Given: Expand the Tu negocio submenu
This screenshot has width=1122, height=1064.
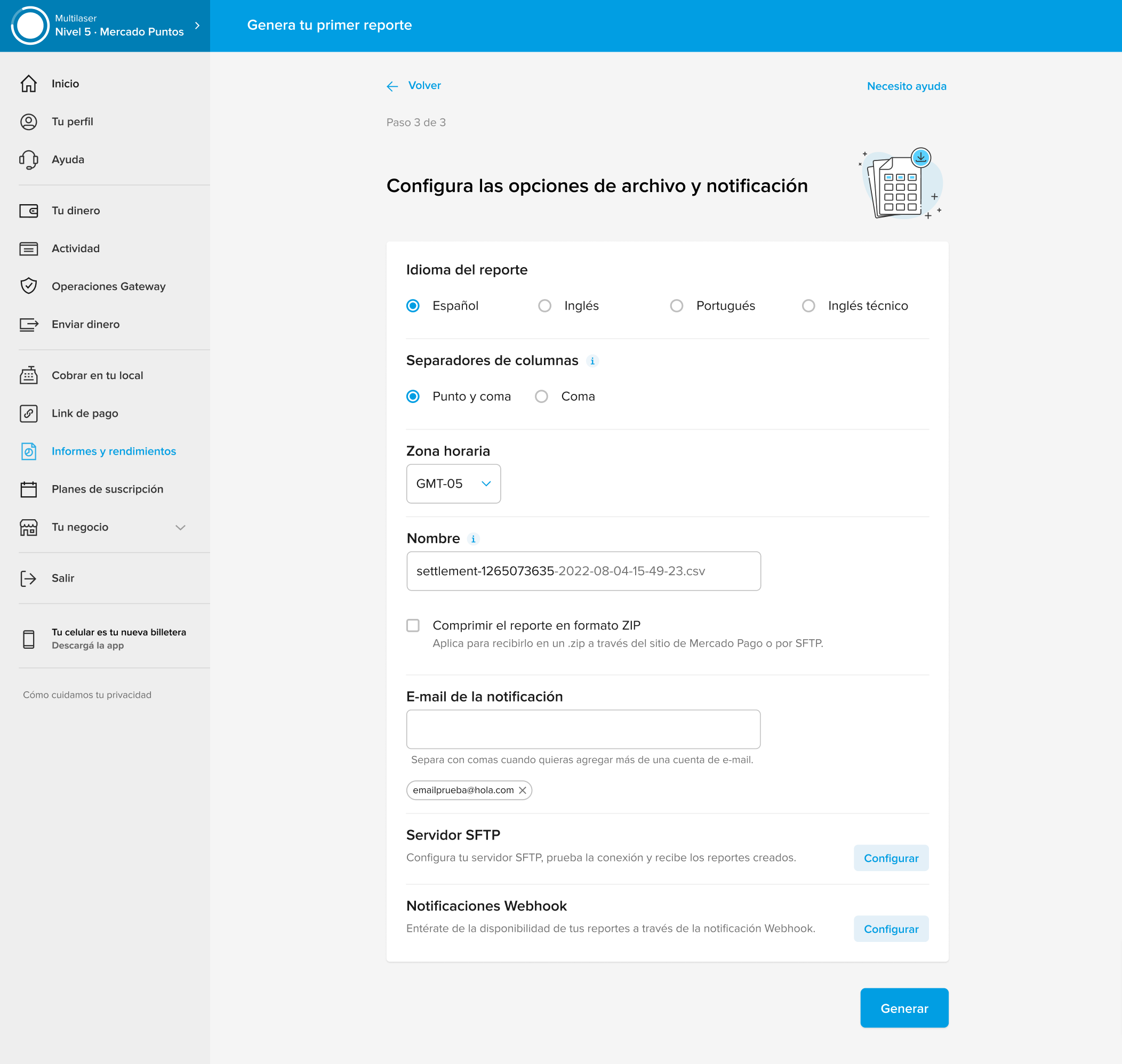Looking at the screenshot, I should point(180,527).
